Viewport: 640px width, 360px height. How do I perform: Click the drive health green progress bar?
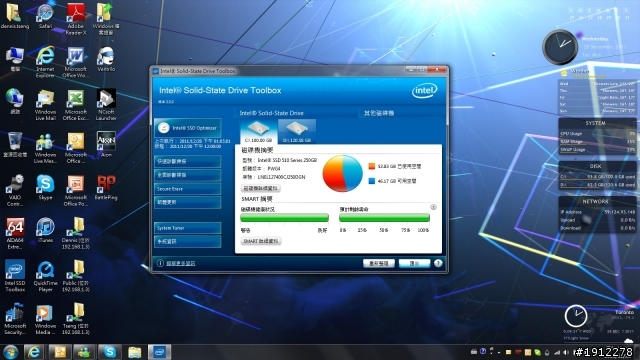tap(284, 218)
